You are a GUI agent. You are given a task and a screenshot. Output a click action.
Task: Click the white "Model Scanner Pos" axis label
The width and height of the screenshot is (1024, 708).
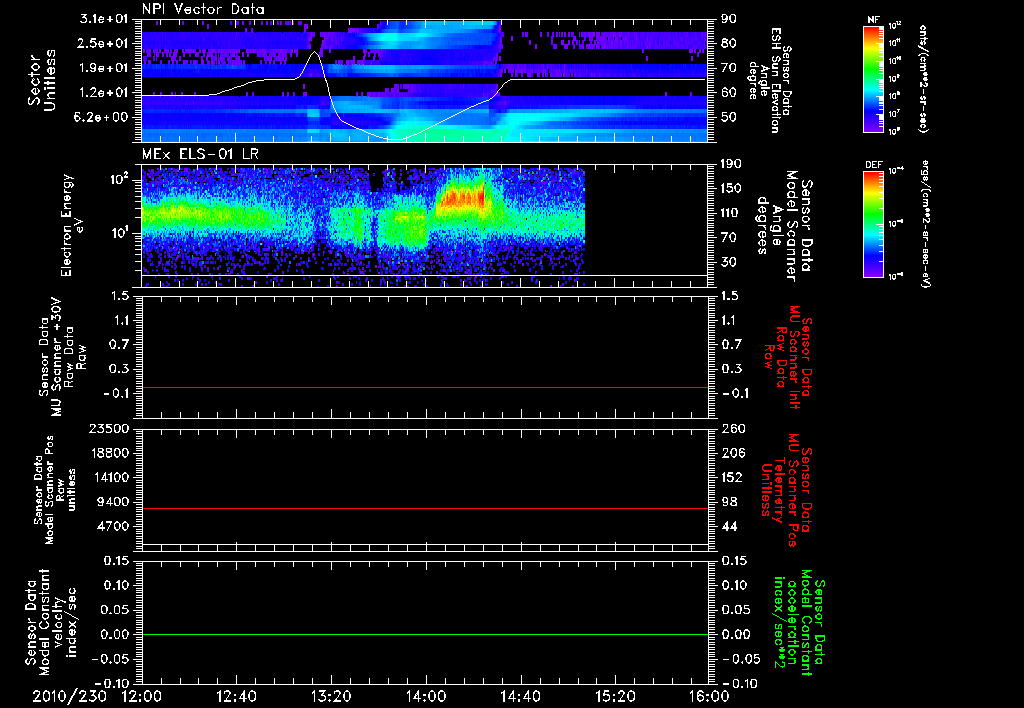coord(50,490)
